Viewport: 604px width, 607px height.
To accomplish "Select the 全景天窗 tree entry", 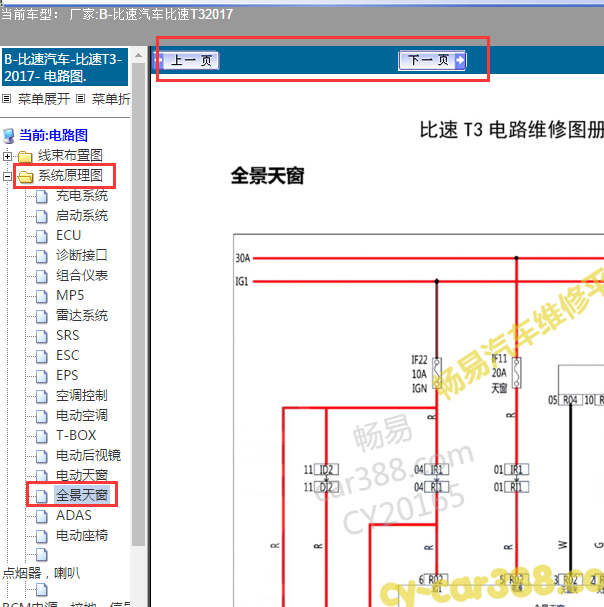I will click(82, 496).
